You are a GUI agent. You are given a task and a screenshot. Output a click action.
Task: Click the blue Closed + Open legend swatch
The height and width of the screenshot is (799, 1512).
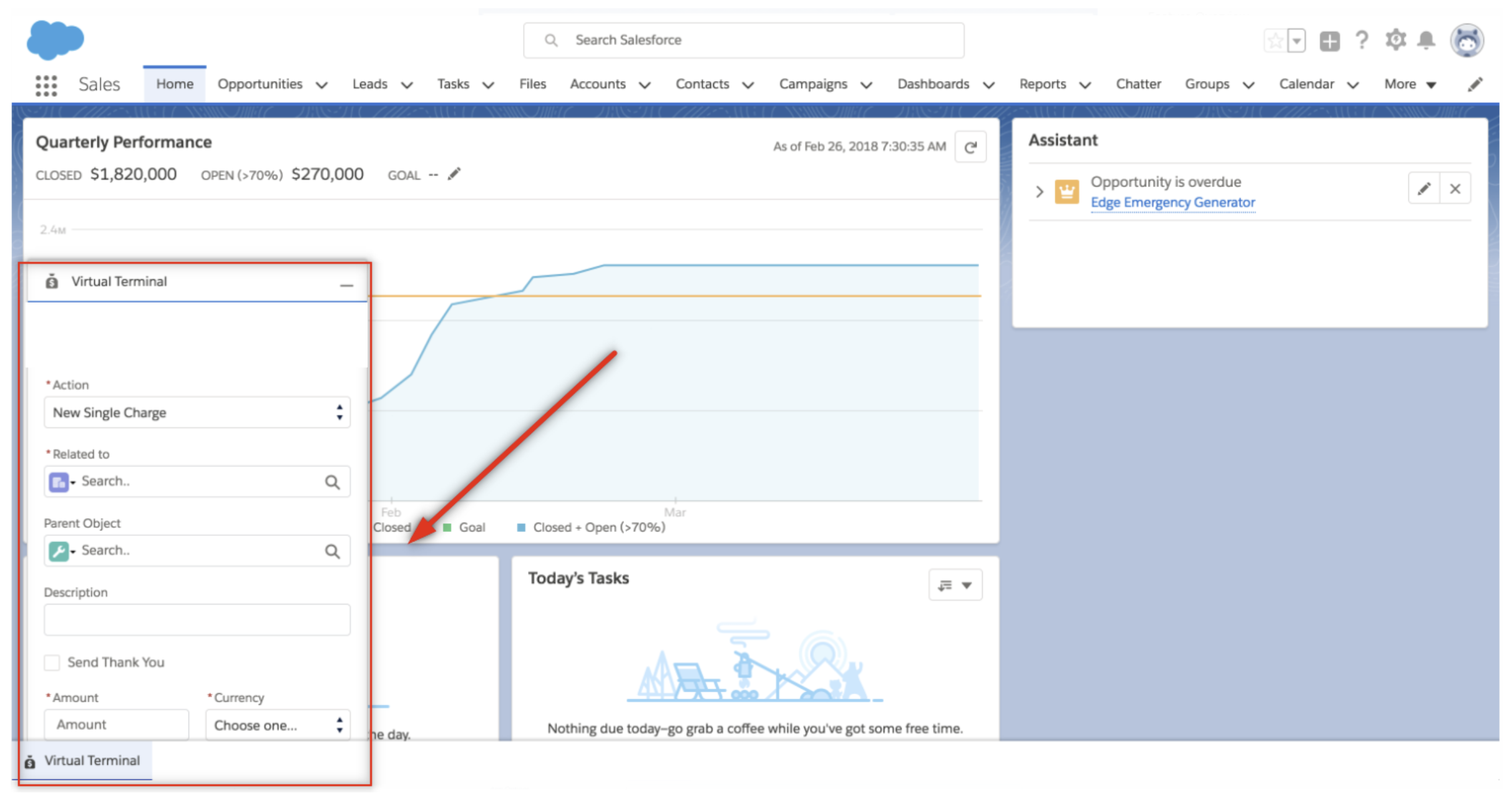point(521,528)
